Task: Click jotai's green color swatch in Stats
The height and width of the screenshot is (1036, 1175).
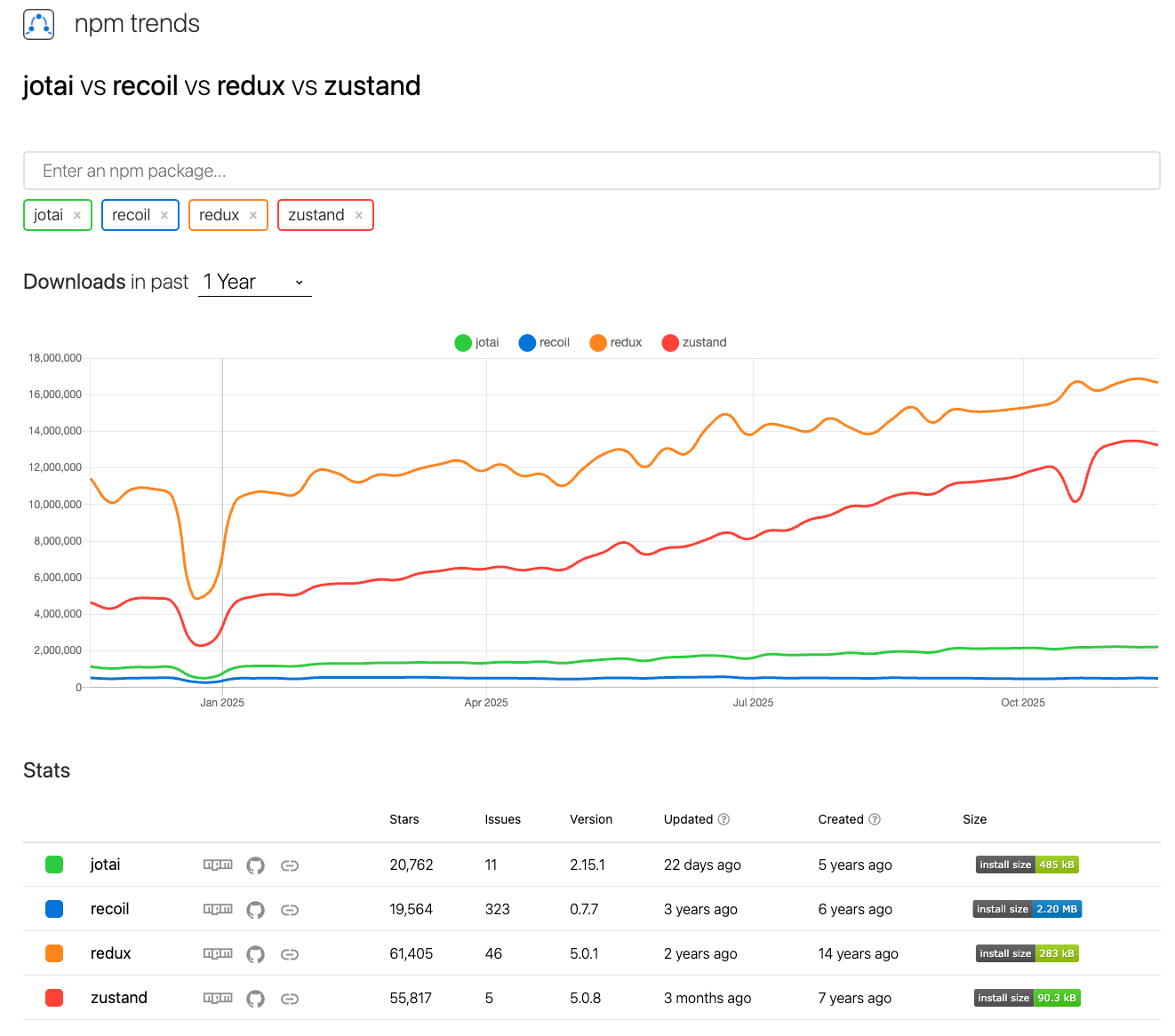Action: tap(54, 865)
